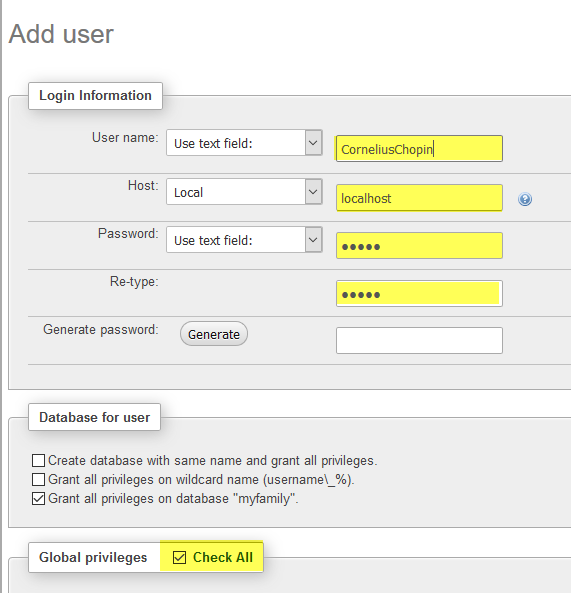The image size is (571, 593).
Task: Click into the localhost host field
Action: (419, 198)
